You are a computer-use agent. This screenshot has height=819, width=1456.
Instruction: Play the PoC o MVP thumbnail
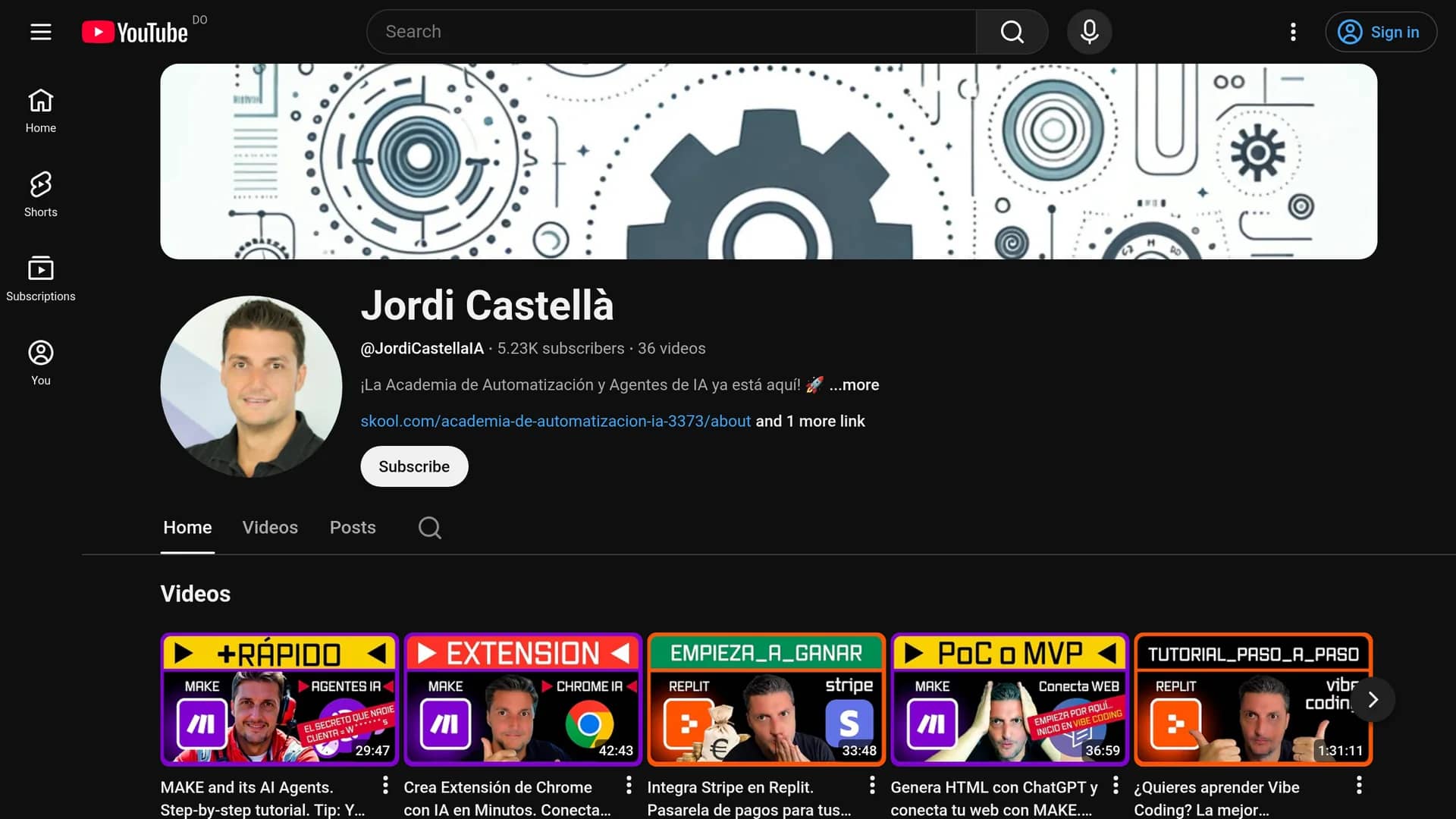[x=1009, y=699]
